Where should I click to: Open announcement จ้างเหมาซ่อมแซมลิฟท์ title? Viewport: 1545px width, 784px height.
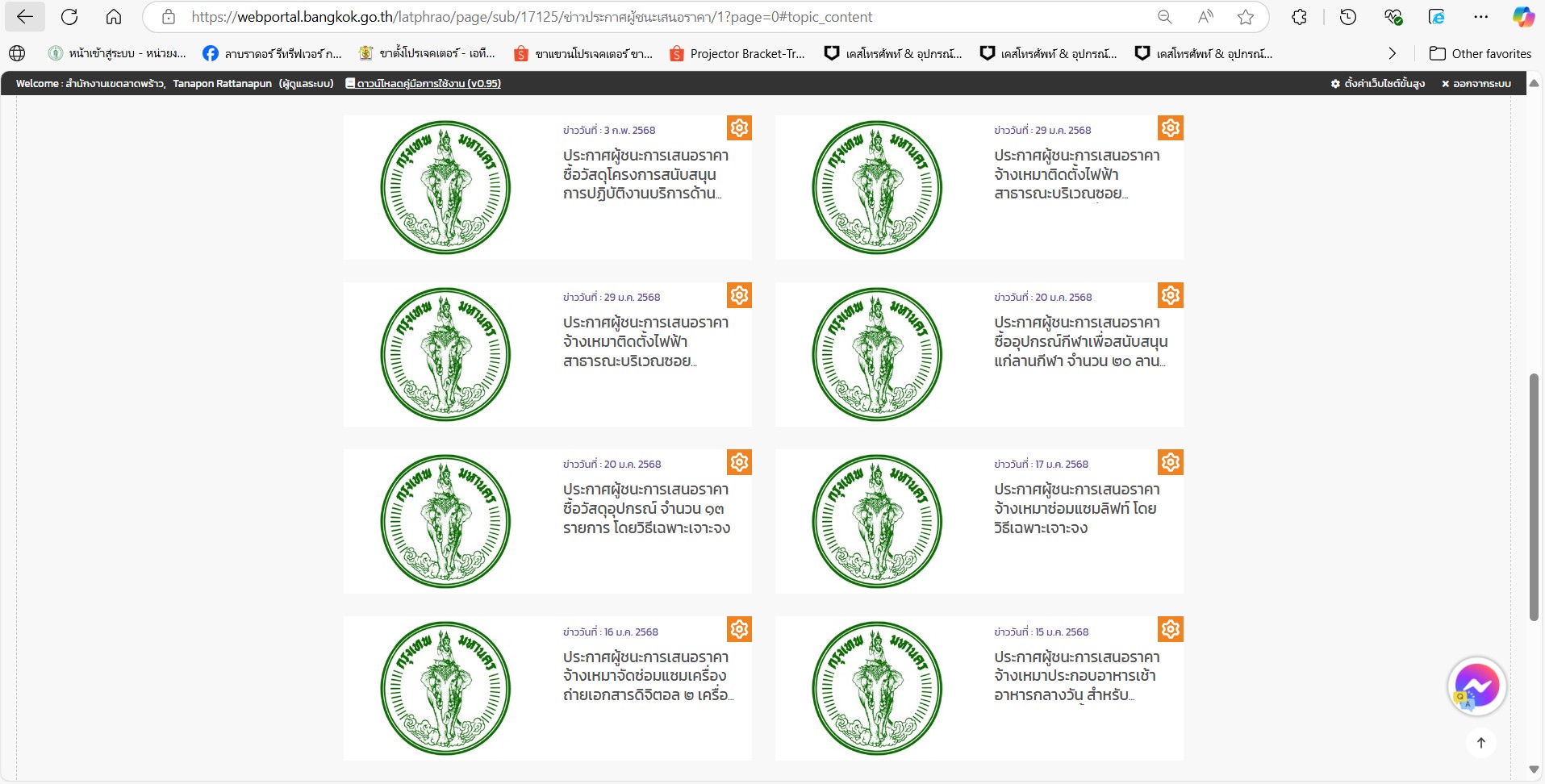(1077, 508)
